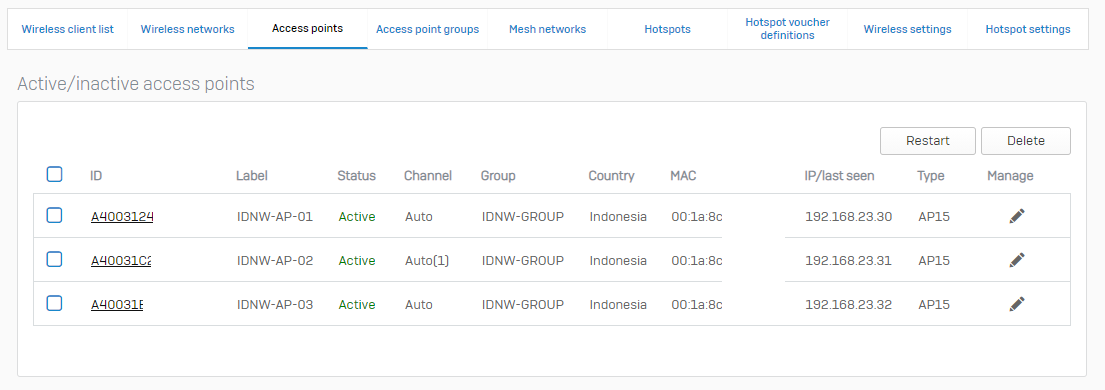Viewport: 1105px width, 390px height.
Task: Switch to the Wireless networks tab
Action: coord(187,29)
